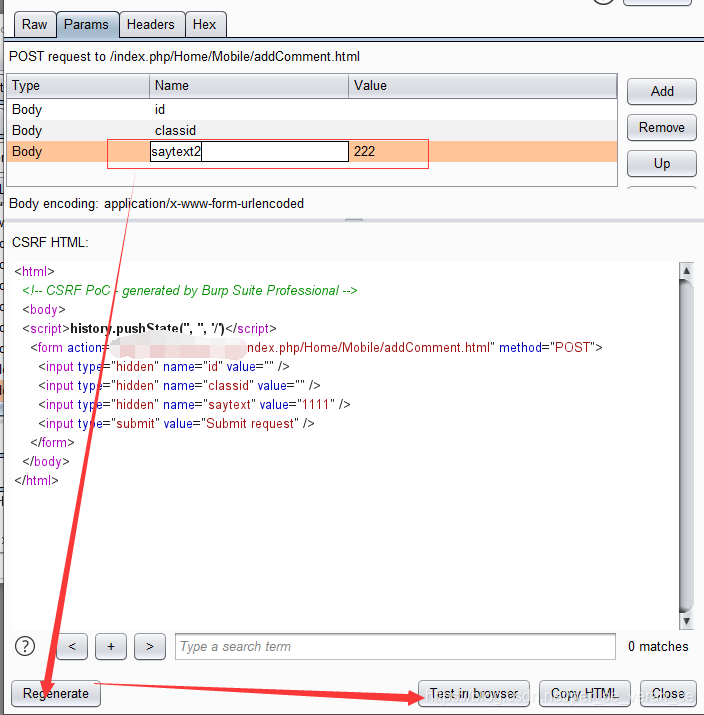The height and width of the screenshot is (715, 704).
Task: Sort by the Name column header
Action: click(249, 86)
